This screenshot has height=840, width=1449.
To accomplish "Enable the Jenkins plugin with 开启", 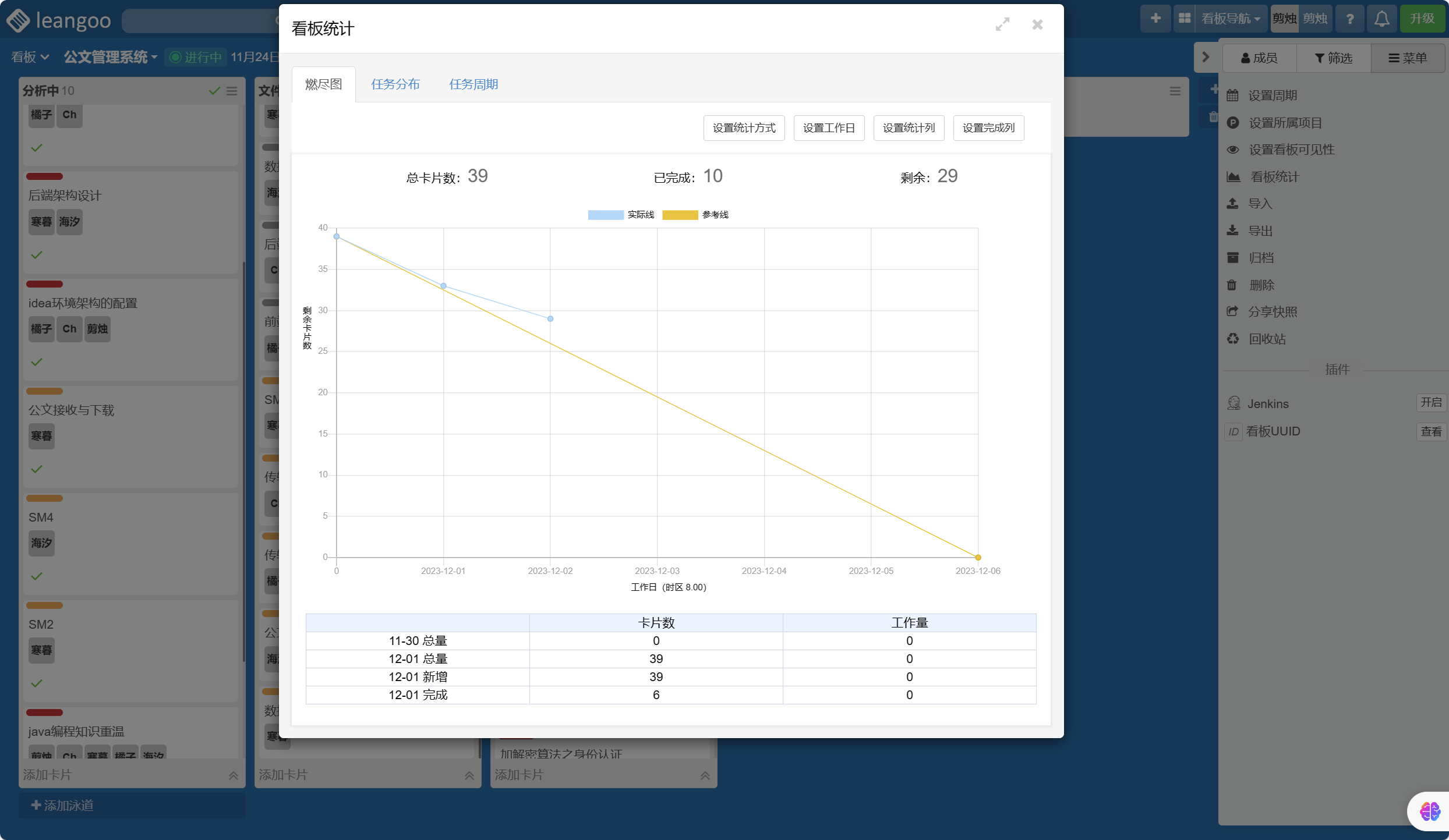I will coord(1430,403).
